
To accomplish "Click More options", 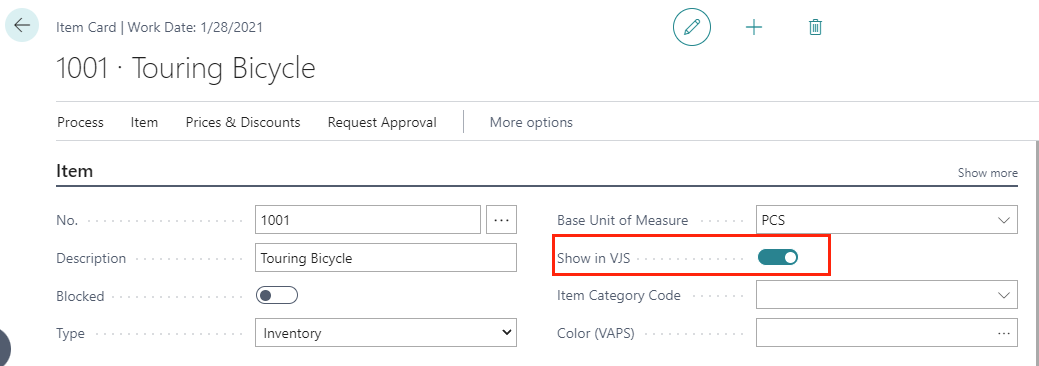I will pos(531,122).
